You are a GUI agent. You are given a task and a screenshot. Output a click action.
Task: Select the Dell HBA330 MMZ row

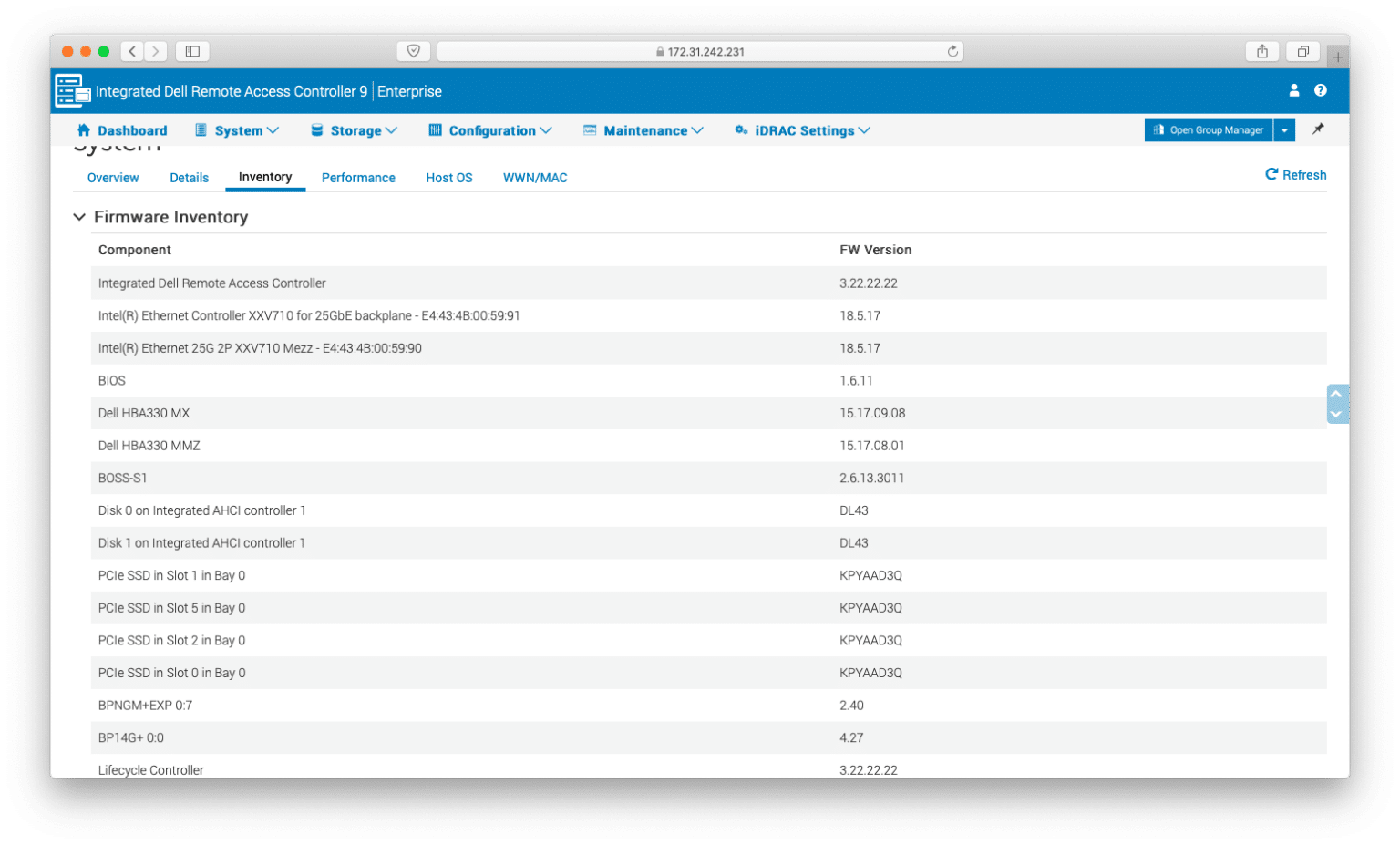coord(709,446)
